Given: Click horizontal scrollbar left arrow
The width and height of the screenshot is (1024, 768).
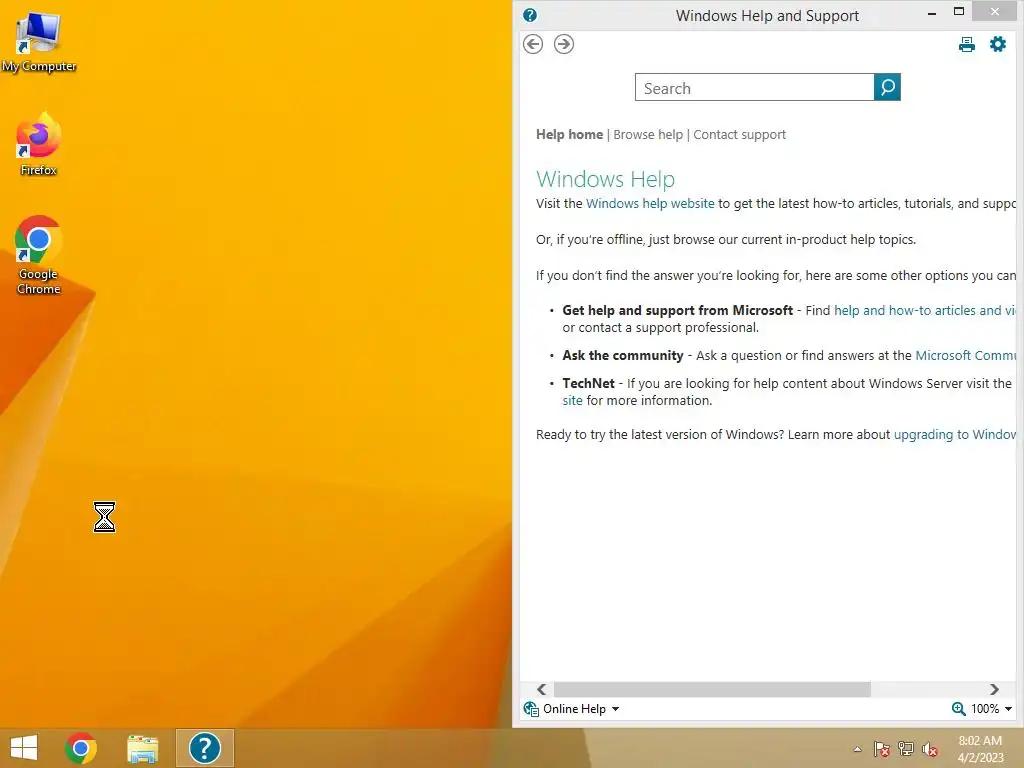Looking at the screenshot, I should (541, 690).
